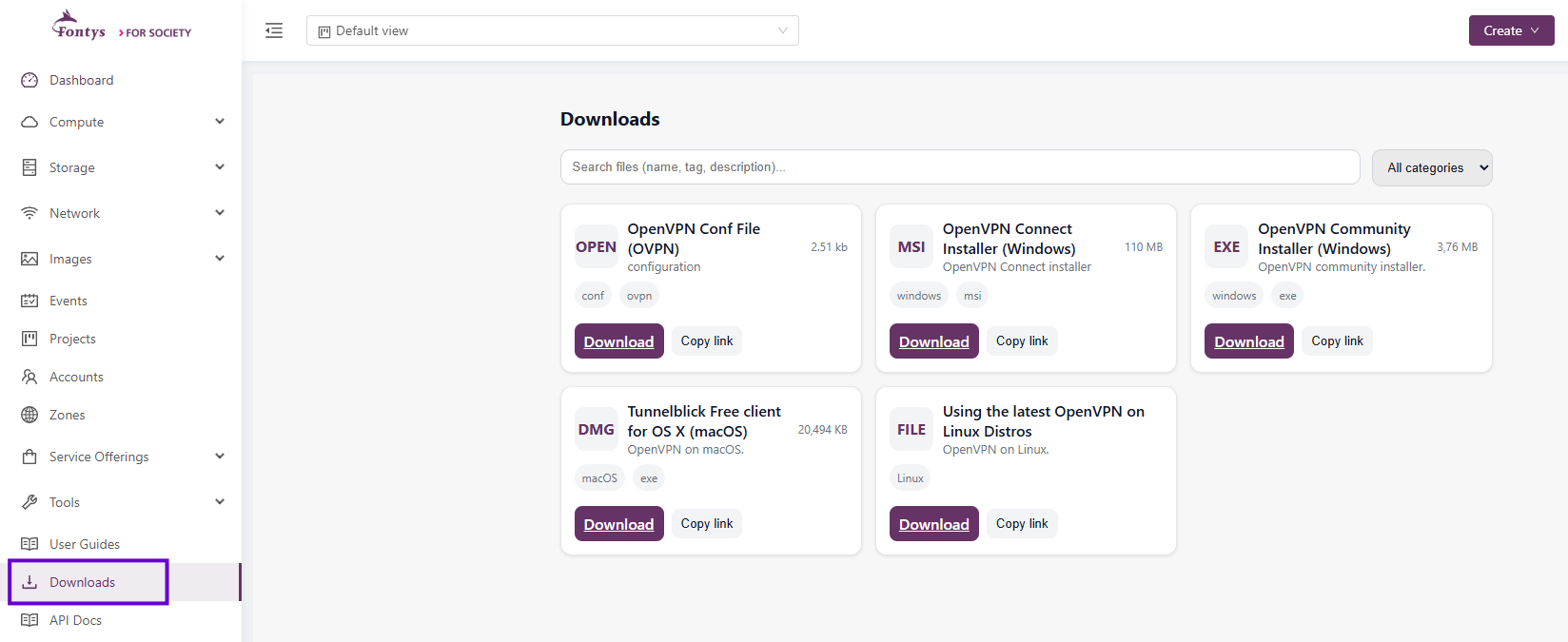1568x642 pixels.
Task: Copy link for Tunnelblick client
Action: 707,523
